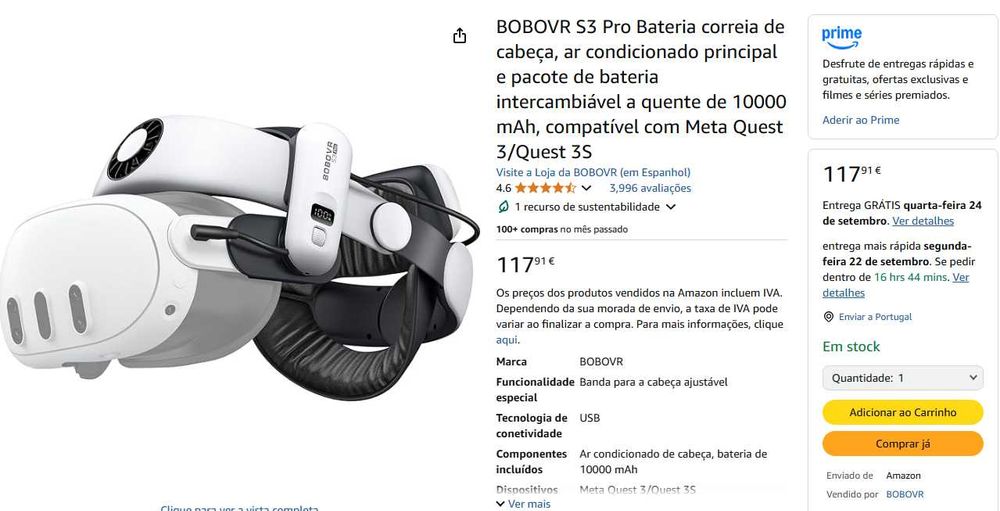Click the Prime logo
Image resolution: width=1000 pixels, height=511 pixels.
point(842,38)
